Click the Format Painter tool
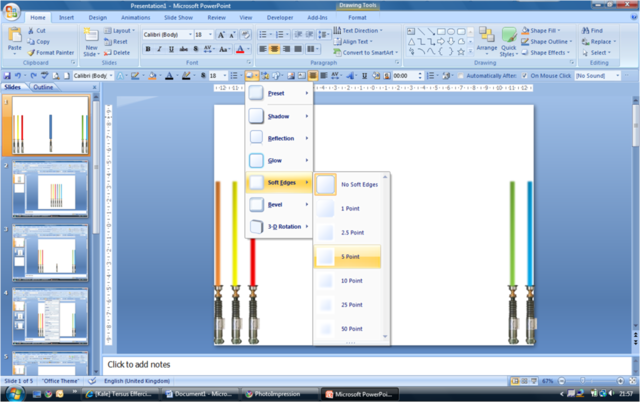Viewport: 640px width, 402px height. (54, 53)
